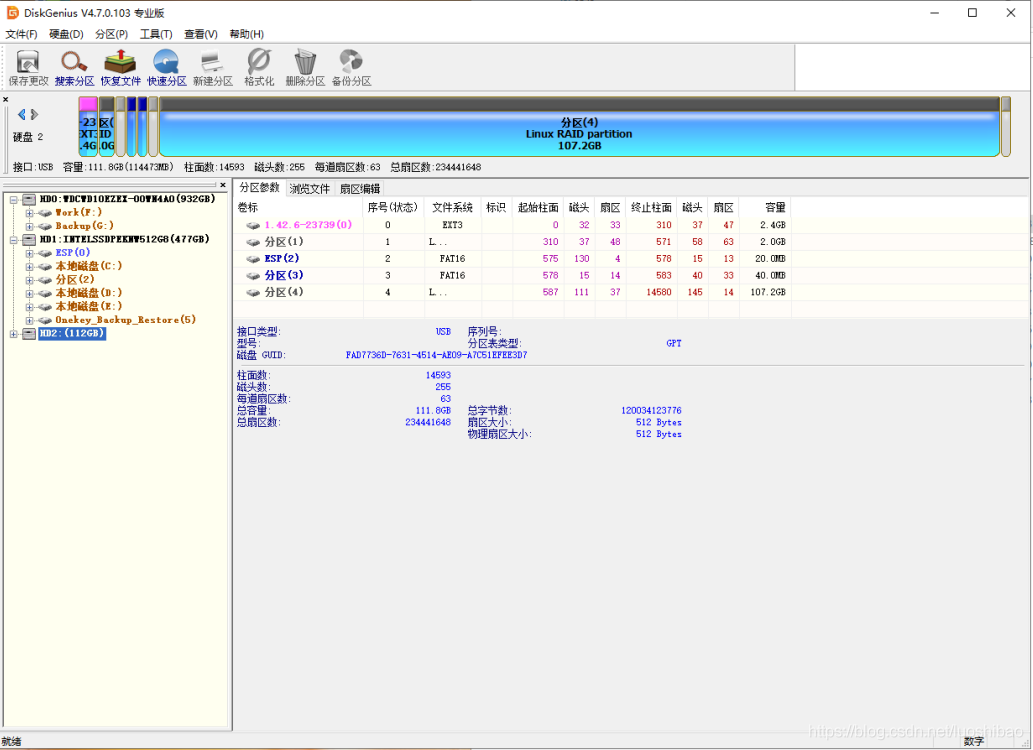Select Onekey_Backup_Restore(5) in the tree
Image resolution: width=1033 pixels, height=750 pixels.
point(125,320)
